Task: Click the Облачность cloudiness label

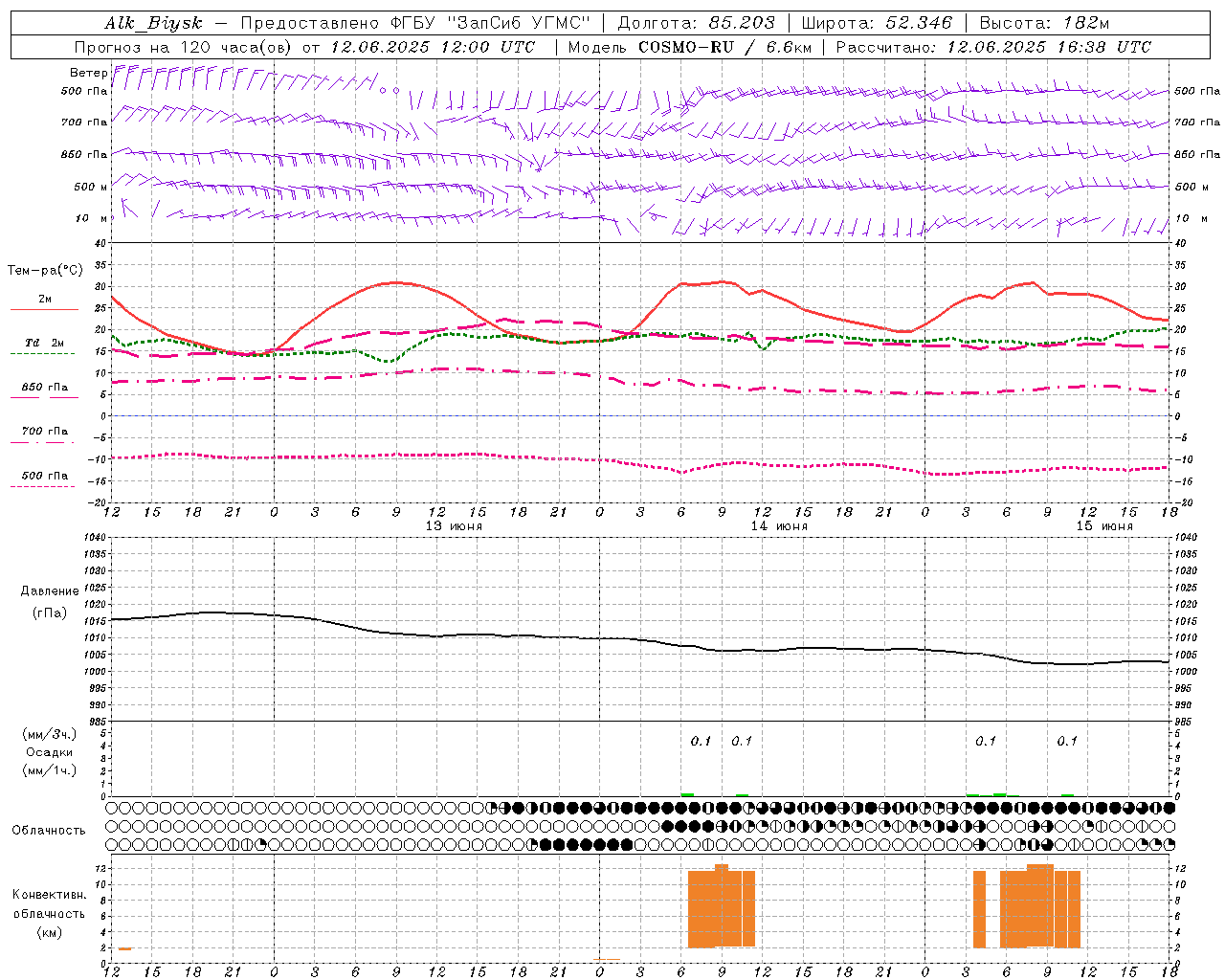Action: [49, 831]
